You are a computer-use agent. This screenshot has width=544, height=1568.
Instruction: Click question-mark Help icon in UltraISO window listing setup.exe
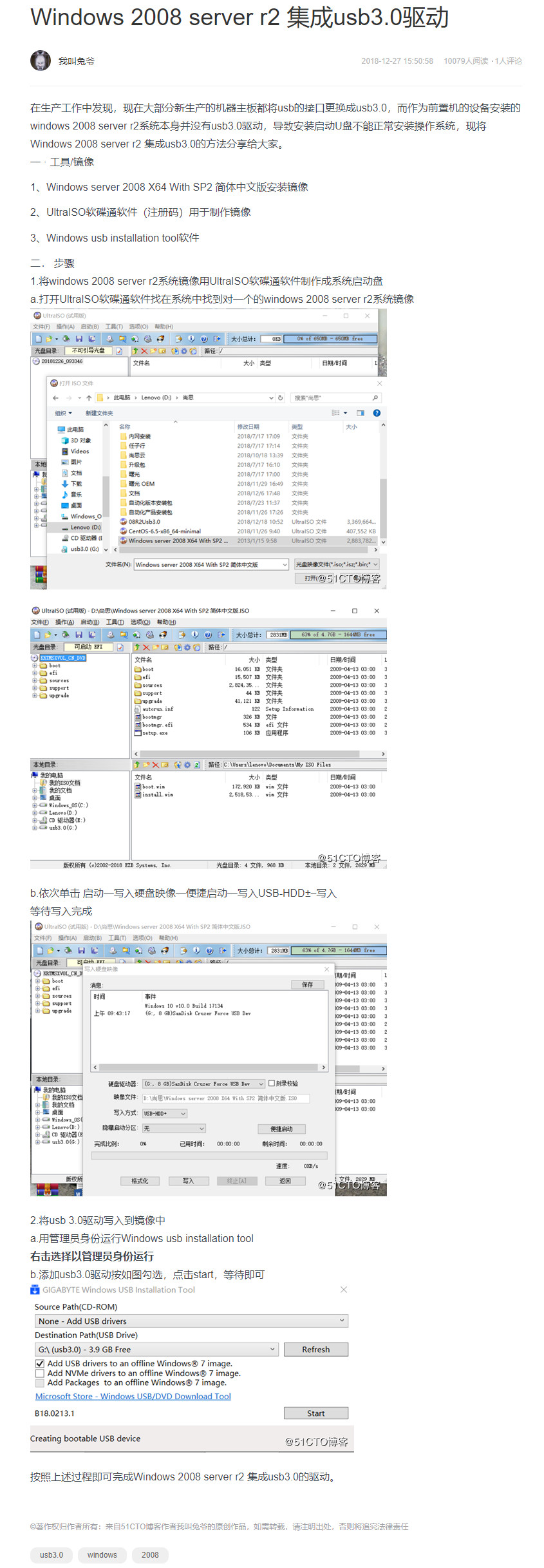pyautogui.click(x=207, y=635)
